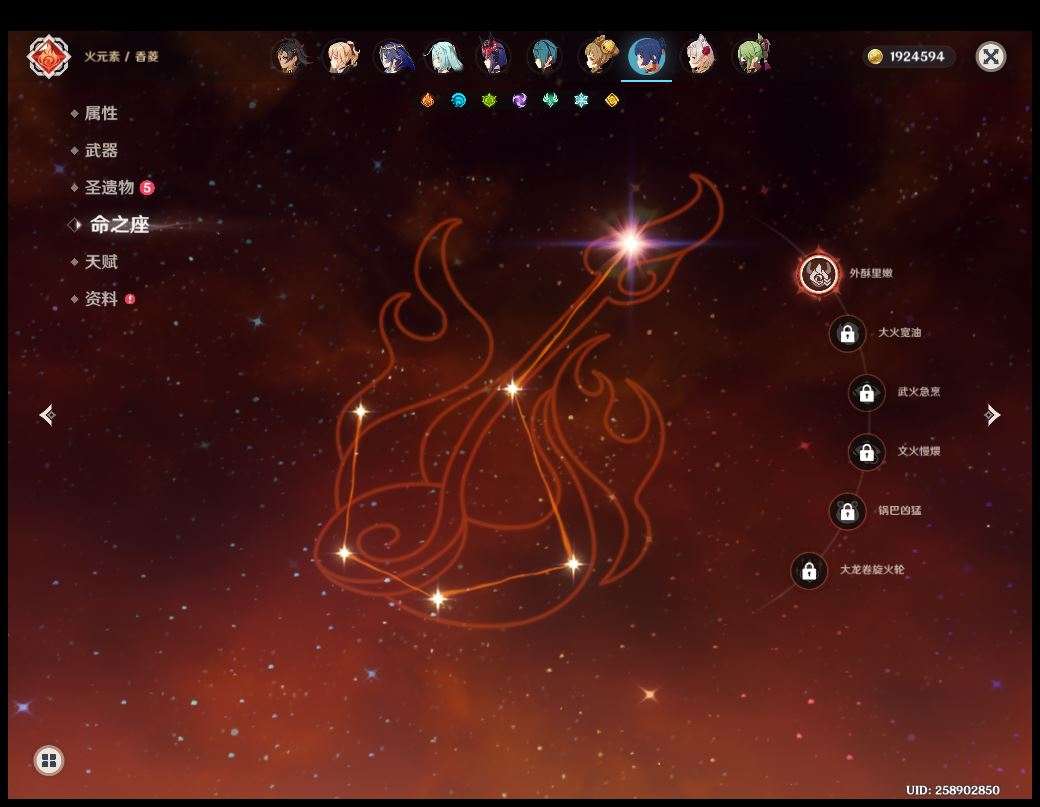Image resolution: width=1040 pixels, height=807 pixels.
Task: Click the UID: 258902850 text
Action: point(952,790)
